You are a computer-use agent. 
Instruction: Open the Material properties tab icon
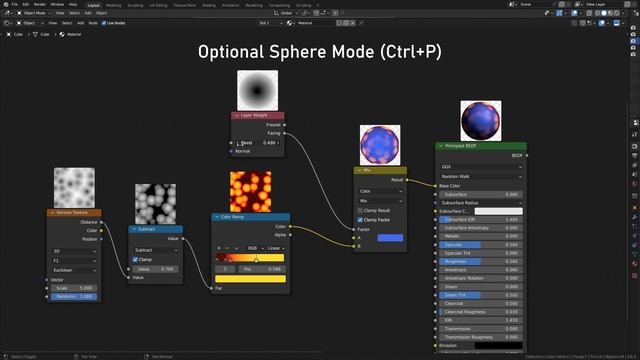pyautogui.click(x=635, y=264)
